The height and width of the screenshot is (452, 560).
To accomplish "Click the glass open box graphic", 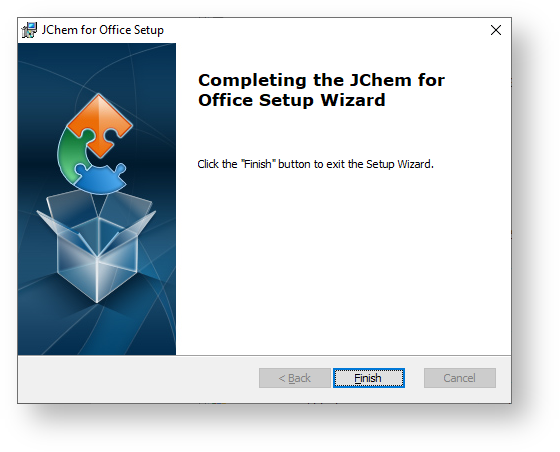I will tap(96, 246).
